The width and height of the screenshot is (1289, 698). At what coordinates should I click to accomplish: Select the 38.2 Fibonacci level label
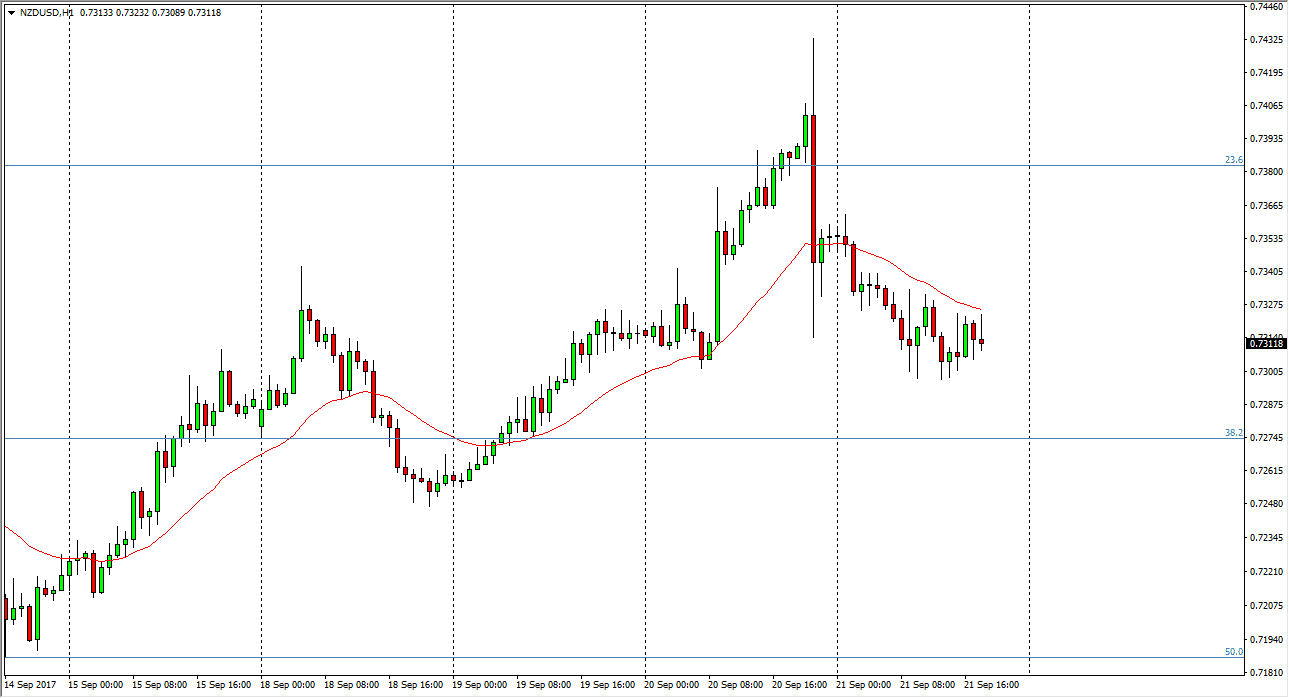pyautogui.click(x=1233, y=433)
